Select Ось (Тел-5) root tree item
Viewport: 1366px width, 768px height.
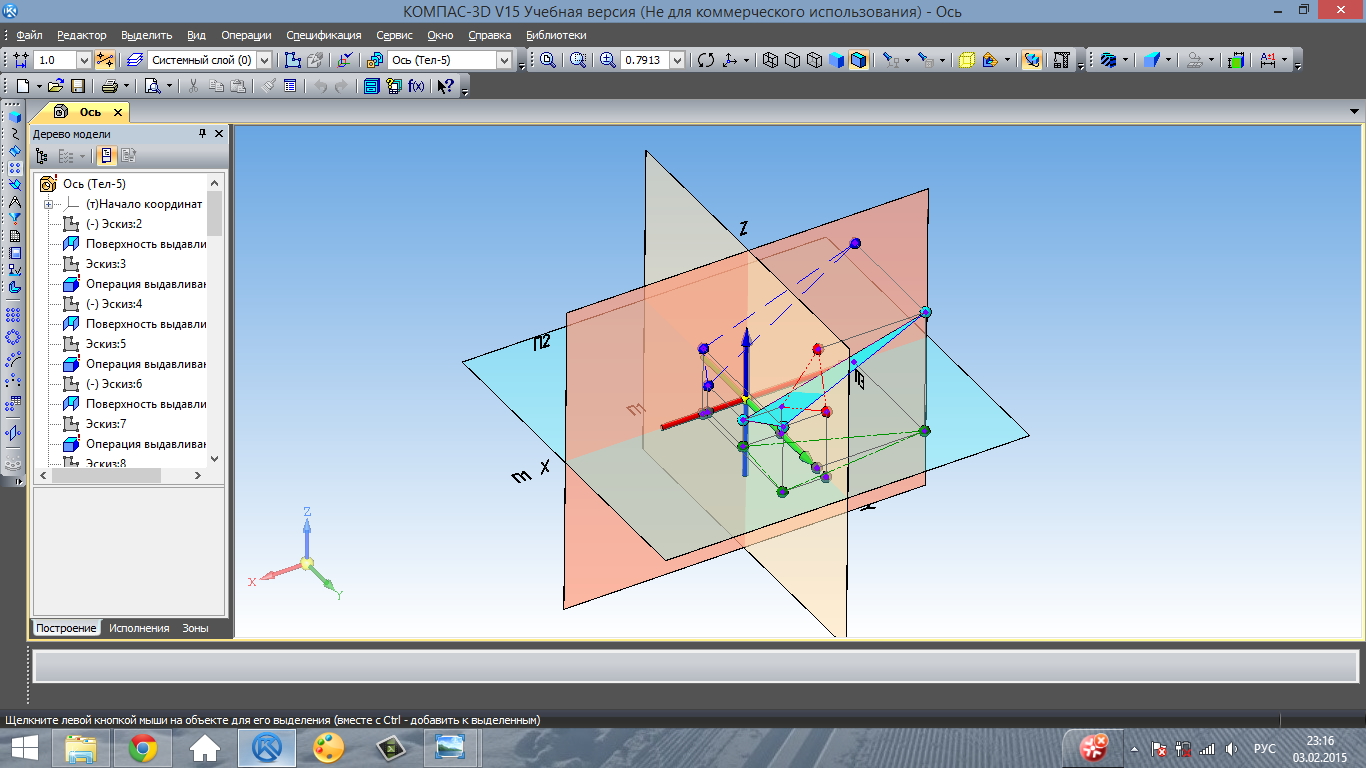94,184
